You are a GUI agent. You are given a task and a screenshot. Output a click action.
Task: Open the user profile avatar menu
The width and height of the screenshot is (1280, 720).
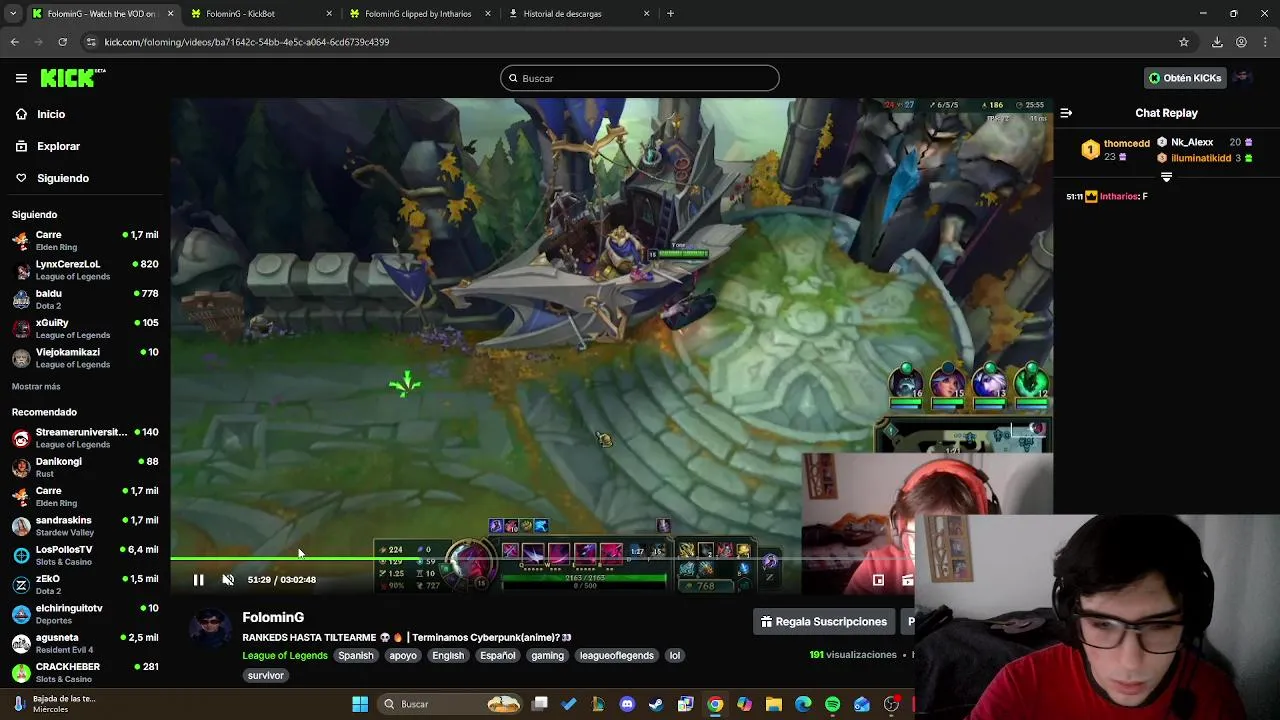click(x=1242, y=78)
